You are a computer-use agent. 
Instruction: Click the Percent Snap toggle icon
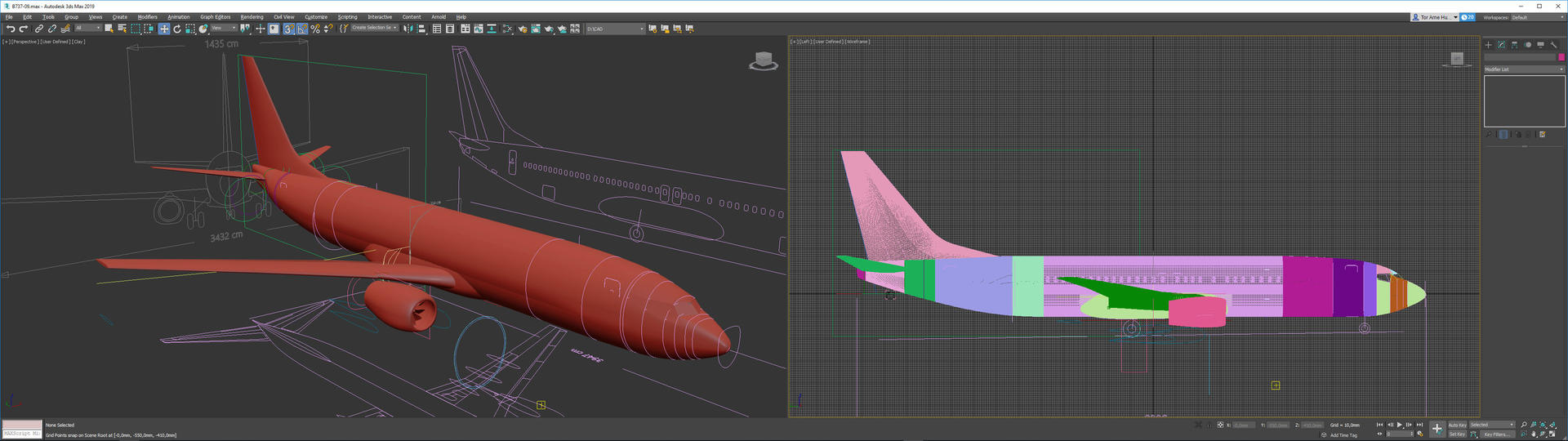[x=315, y=29]
